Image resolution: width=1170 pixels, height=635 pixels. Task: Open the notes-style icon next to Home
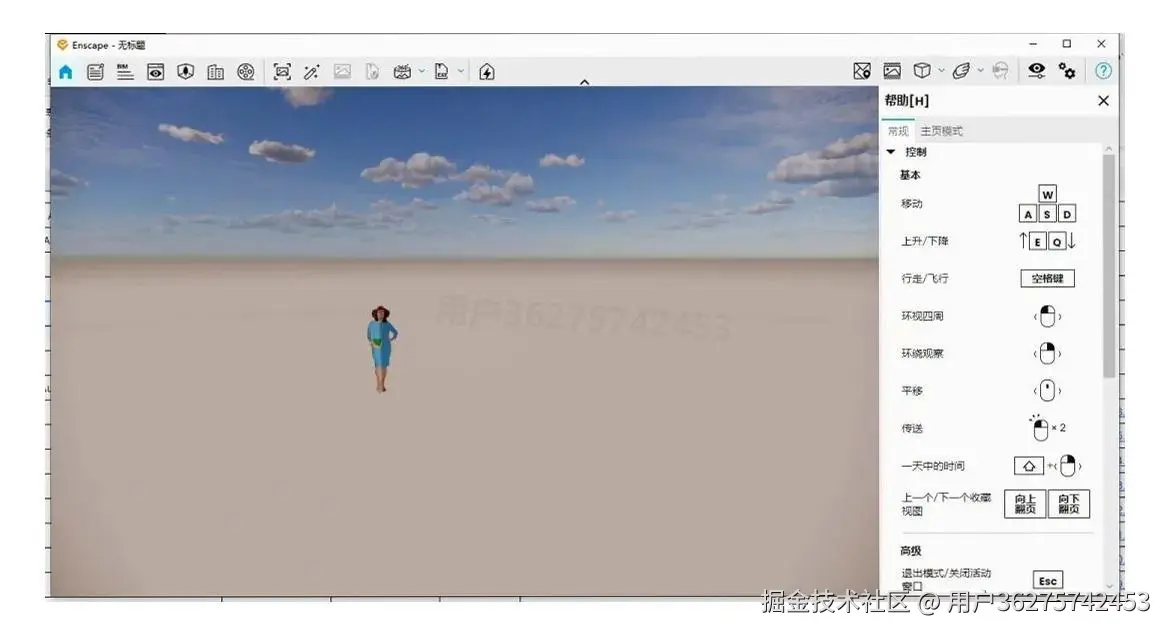pyautogui.click(x=96, y=72)
